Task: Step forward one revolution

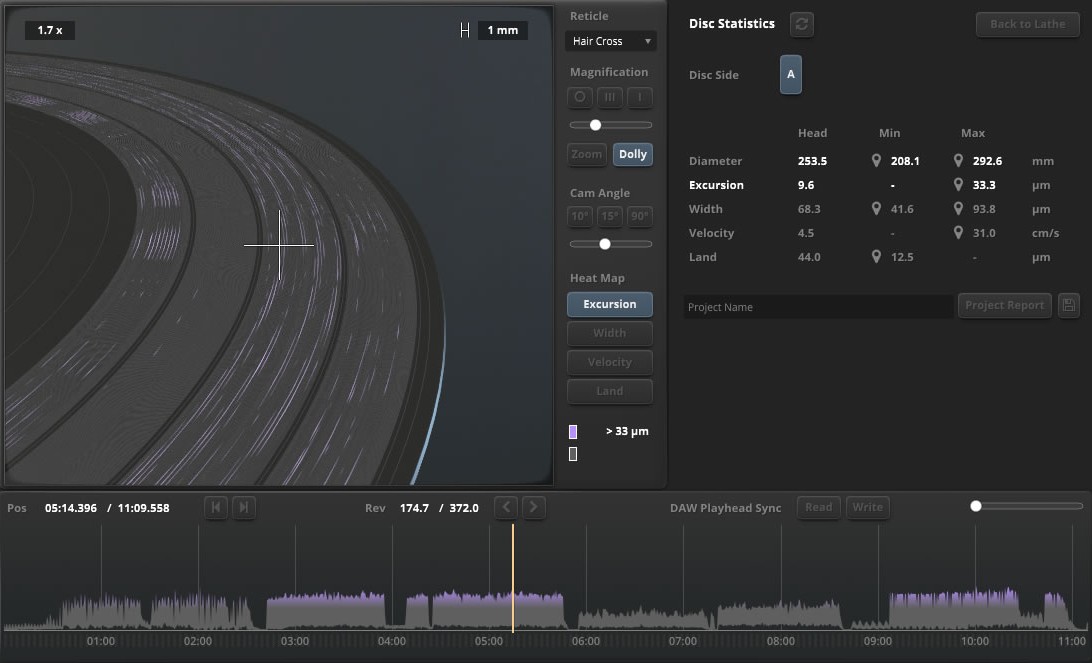Action: pos(533,507)
